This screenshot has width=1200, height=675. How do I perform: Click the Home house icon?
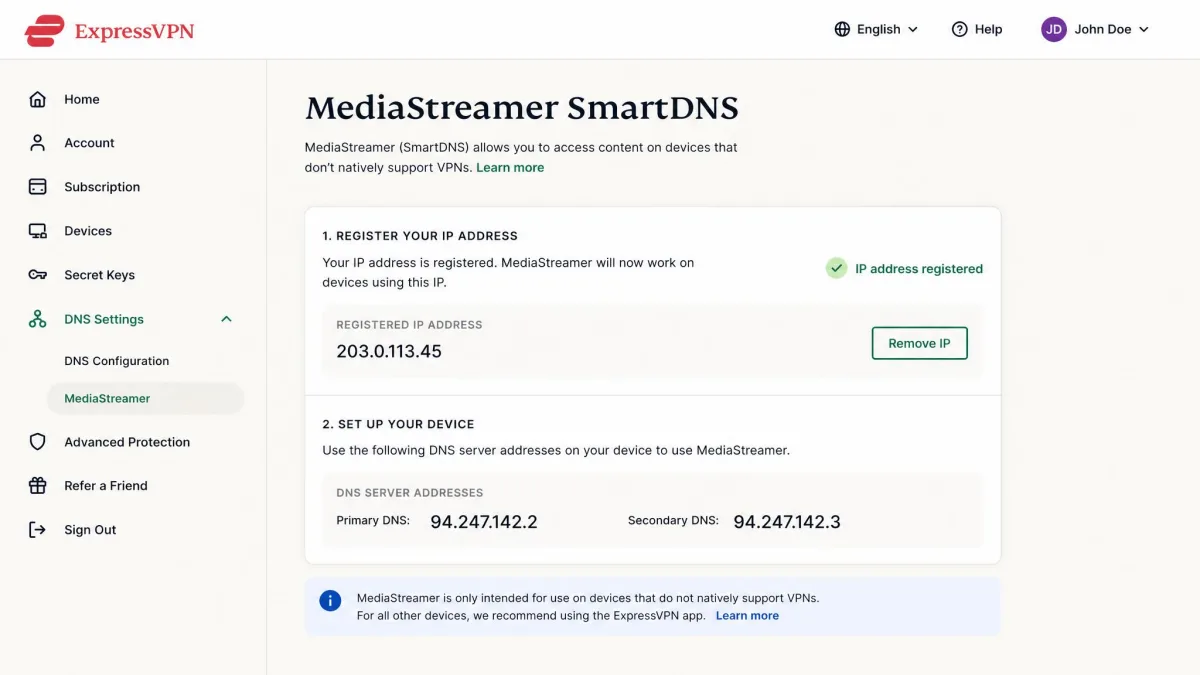38,99
